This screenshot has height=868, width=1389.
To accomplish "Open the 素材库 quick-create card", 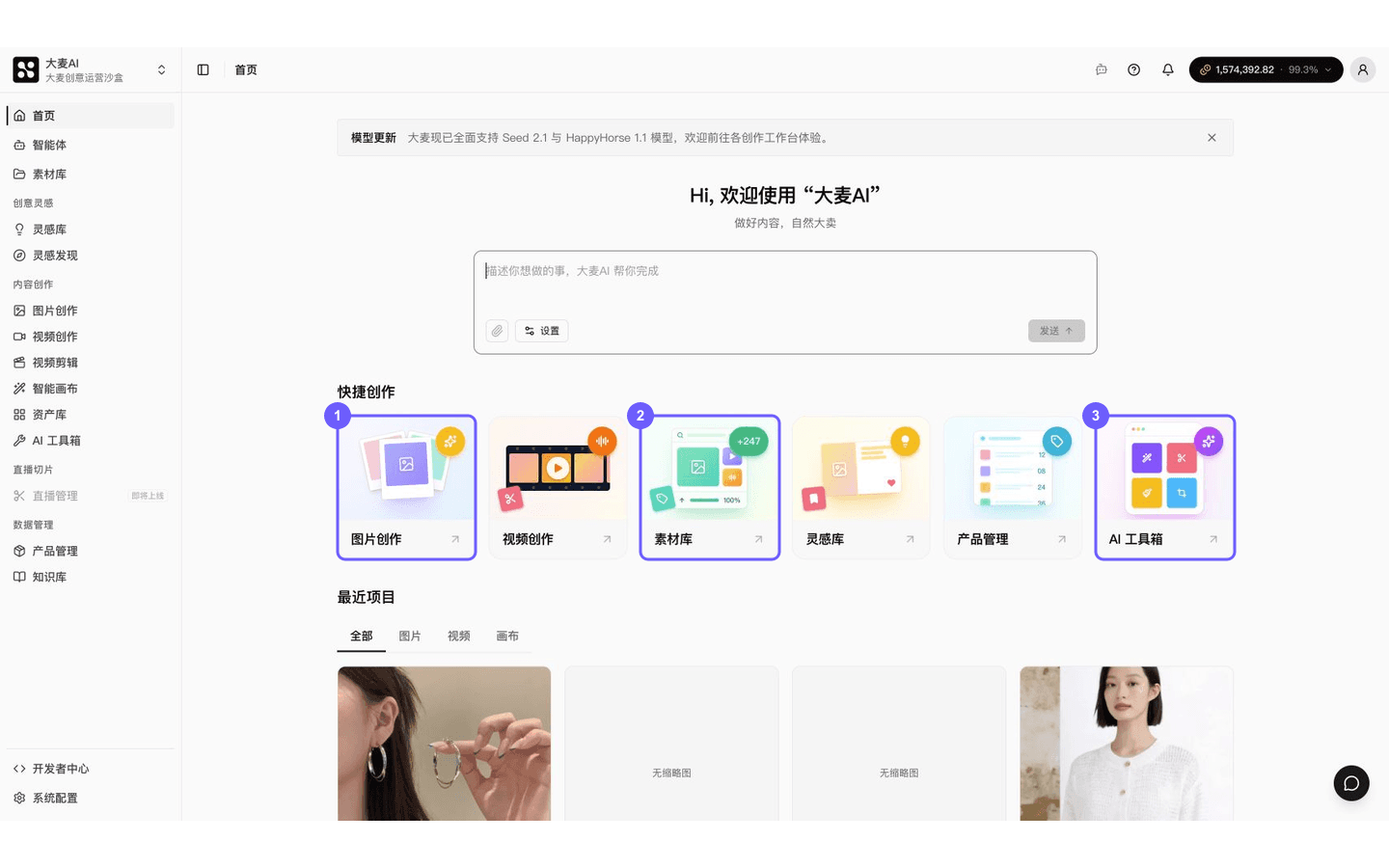I will (x=710, y=487).
